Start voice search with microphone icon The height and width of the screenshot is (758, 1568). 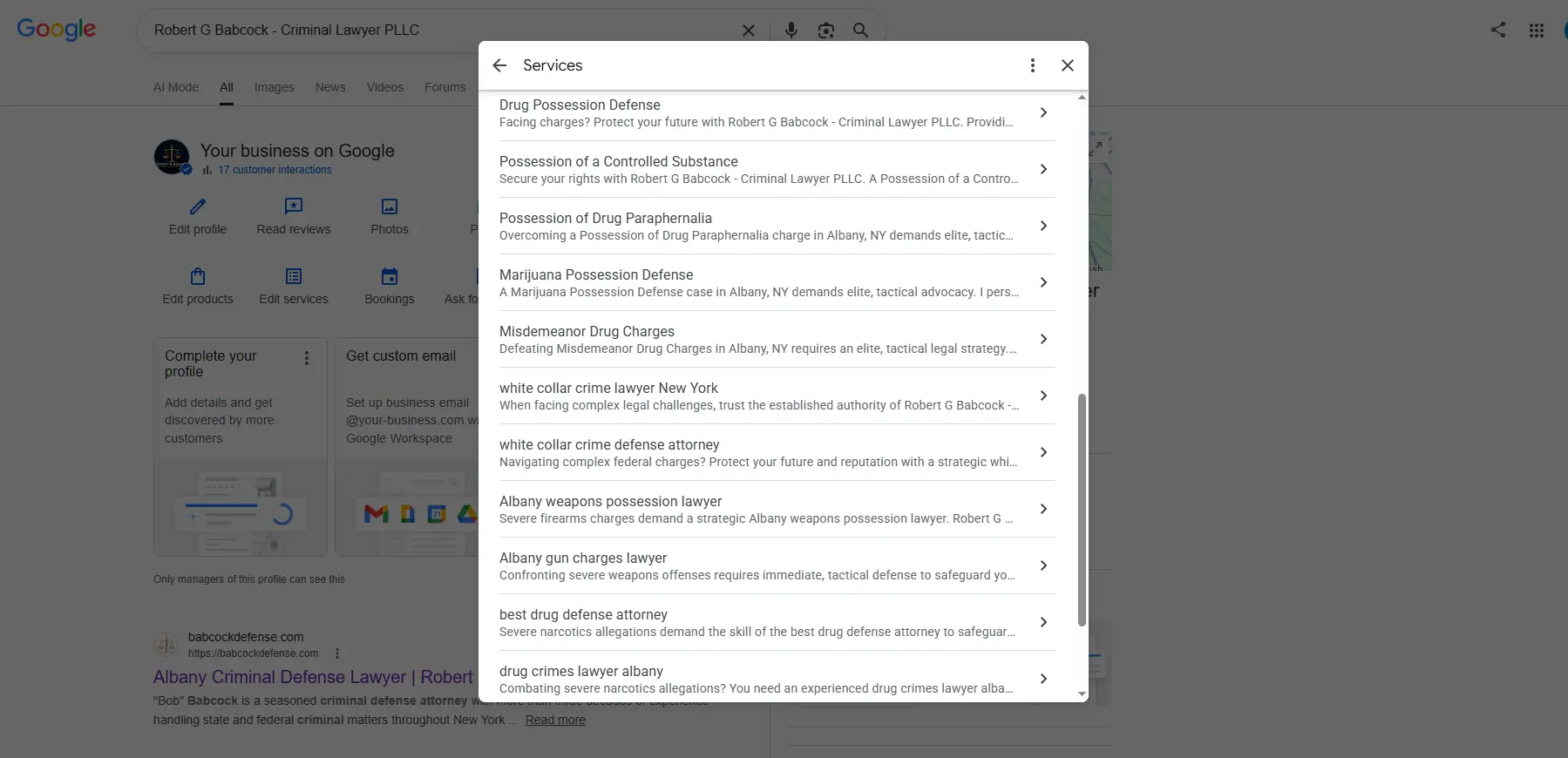click(x=791, y=30)
